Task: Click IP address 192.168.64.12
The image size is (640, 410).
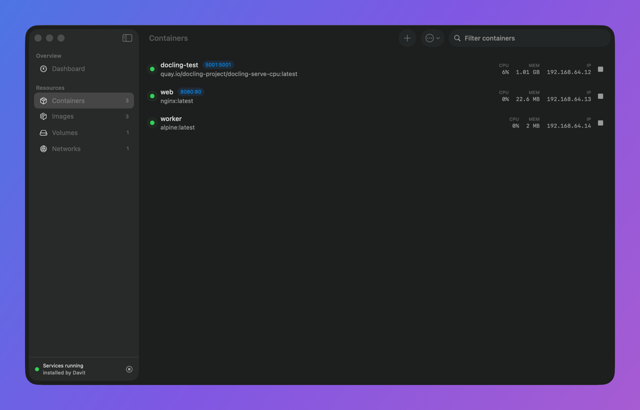Action: click(x=569, y=72)
